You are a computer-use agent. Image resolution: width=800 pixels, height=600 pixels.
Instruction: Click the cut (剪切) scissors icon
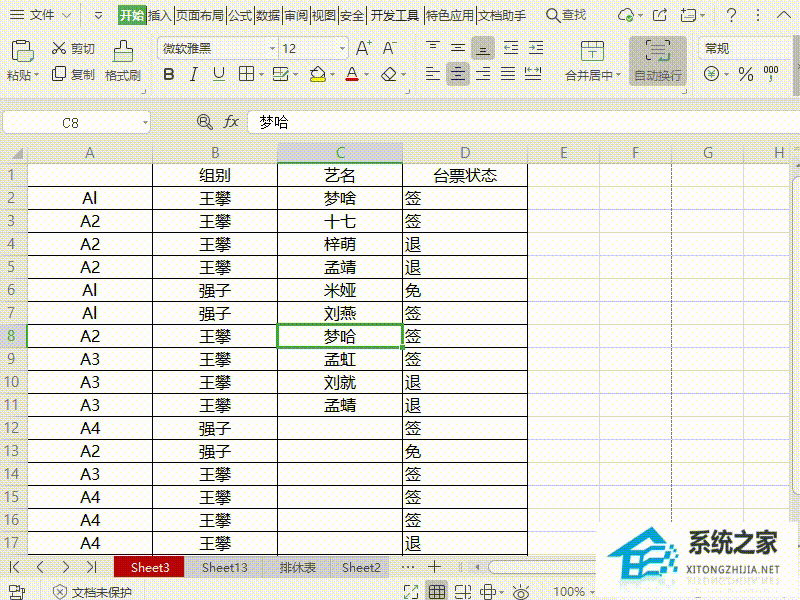[x=55, y=49]
